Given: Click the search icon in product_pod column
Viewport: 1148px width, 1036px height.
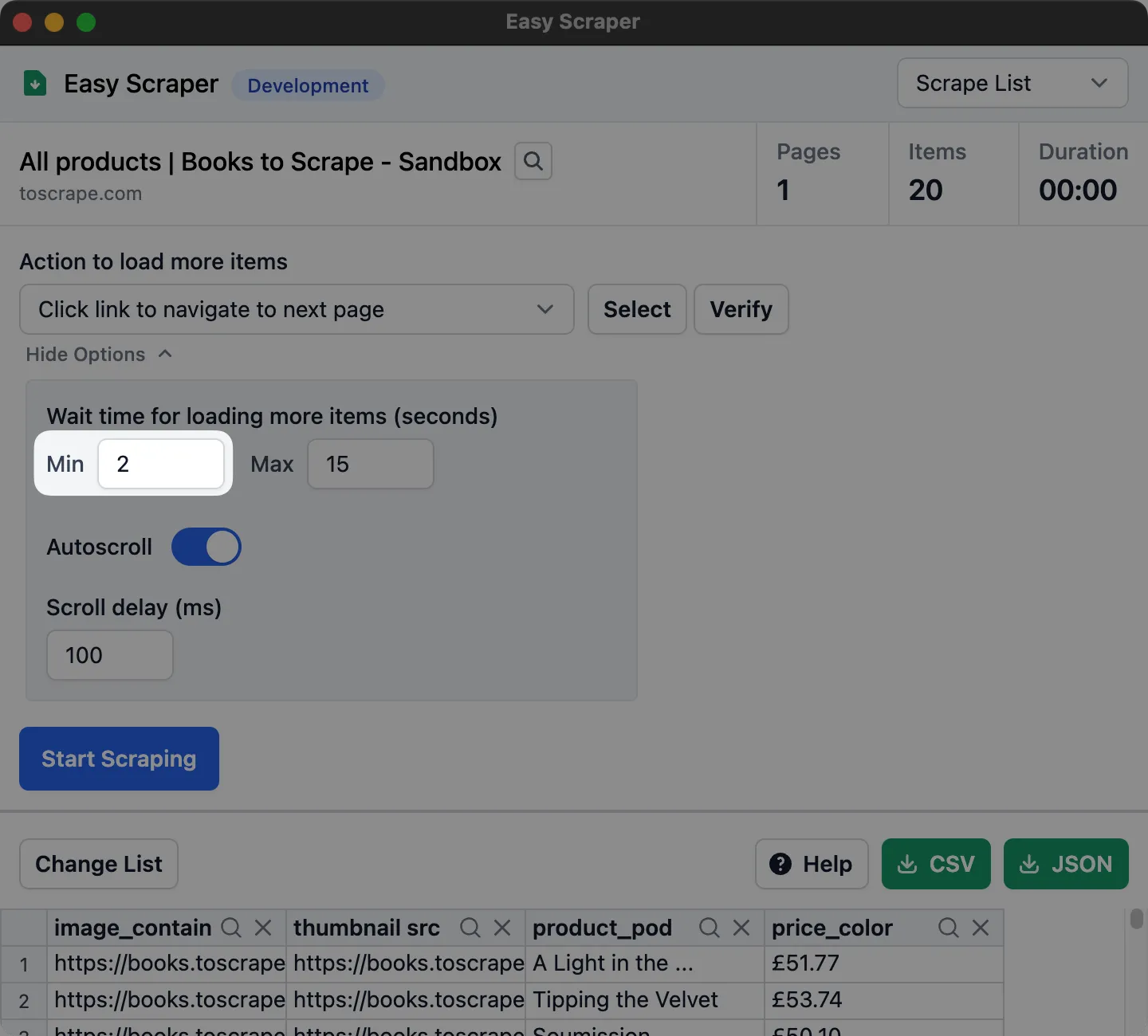Looking at the screenshot, I should (x=709, y=928).
